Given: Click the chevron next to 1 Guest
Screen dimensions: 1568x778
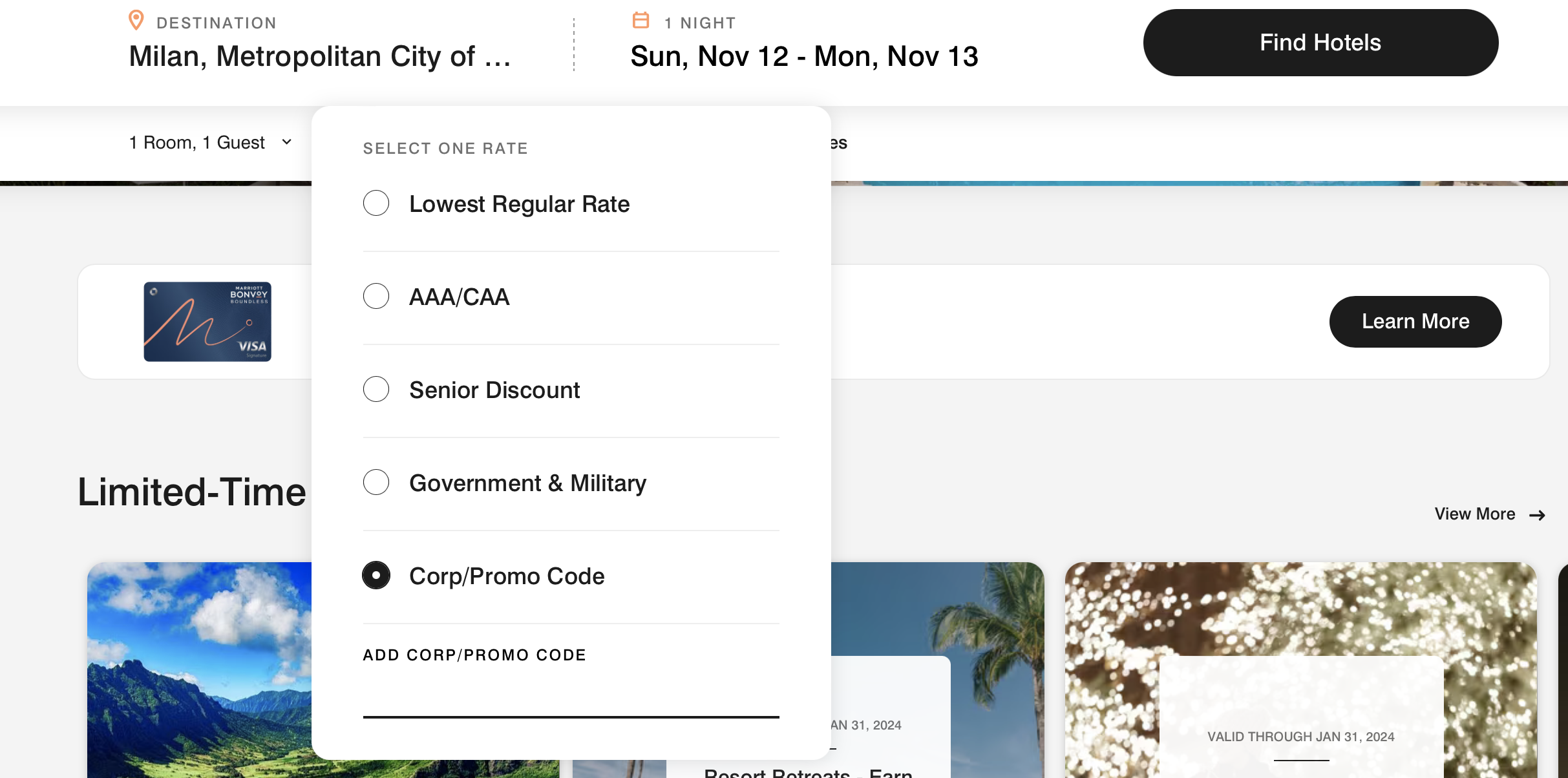Looking at the screenshot, I should 287,142.
